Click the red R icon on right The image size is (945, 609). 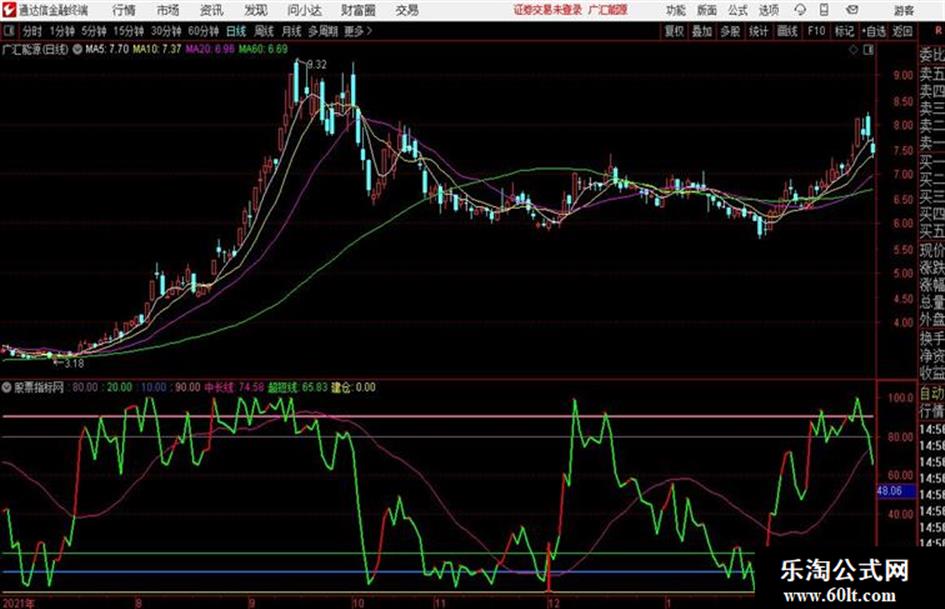pyautogui.click(x=938, y=31)
